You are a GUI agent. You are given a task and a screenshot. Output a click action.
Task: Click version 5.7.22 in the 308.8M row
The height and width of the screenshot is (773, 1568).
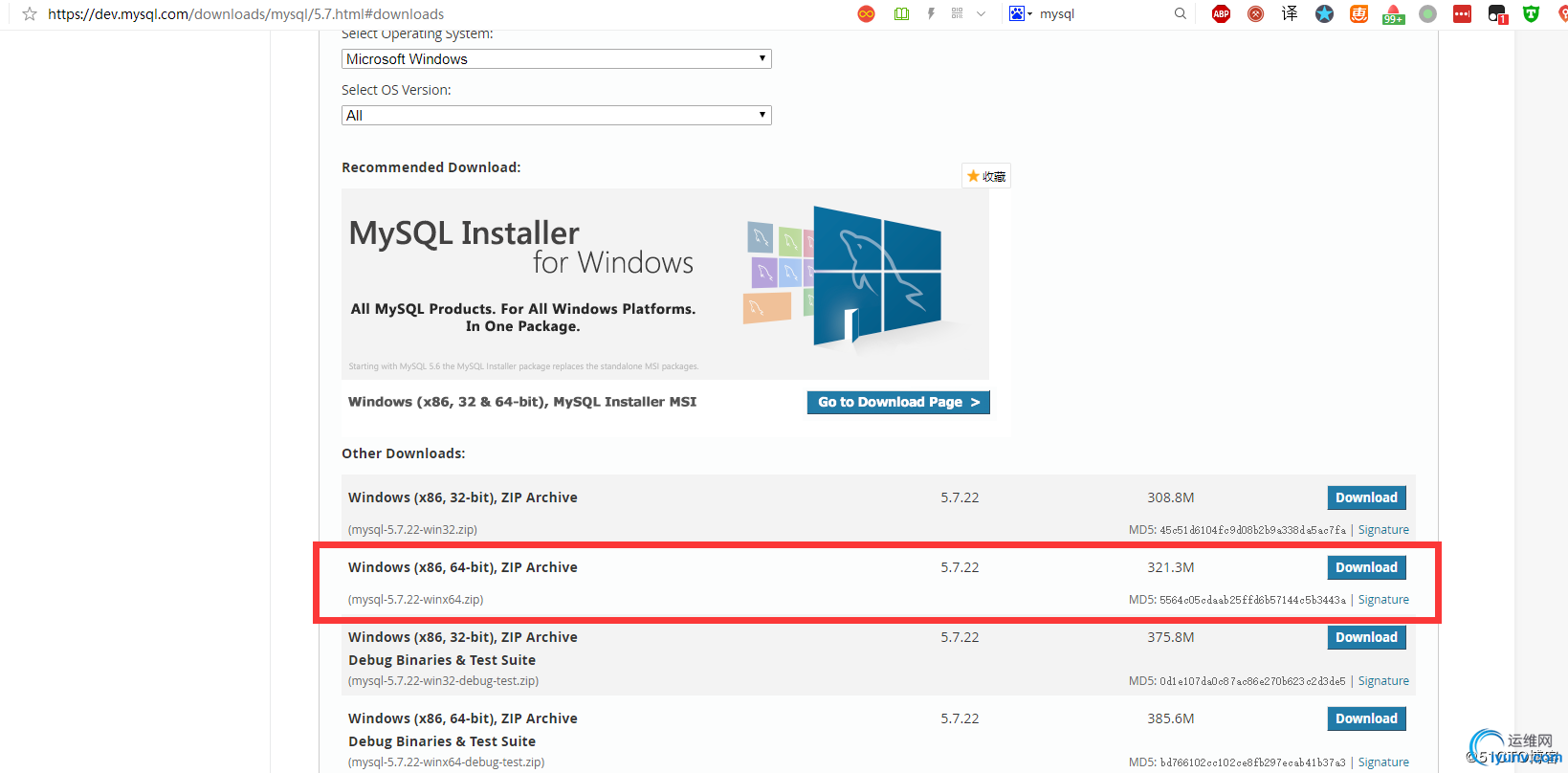pyautogui.click(x=960, y=497)
